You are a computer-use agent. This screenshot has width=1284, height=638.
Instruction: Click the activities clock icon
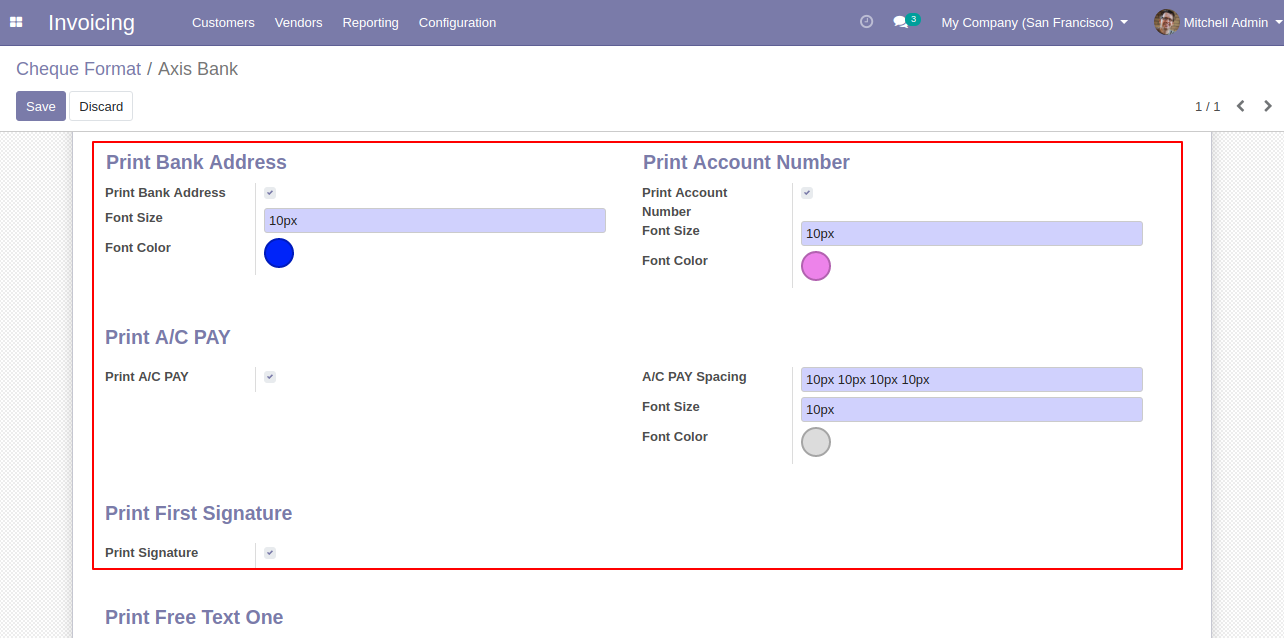click(x=866, y=22)
